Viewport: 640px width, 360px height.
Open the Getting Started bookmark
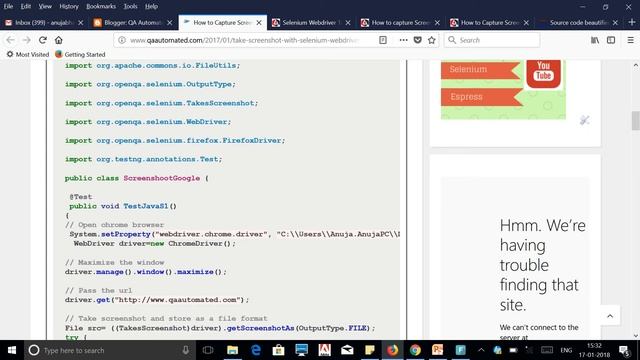pyautogui.click(x=80, y=54)
